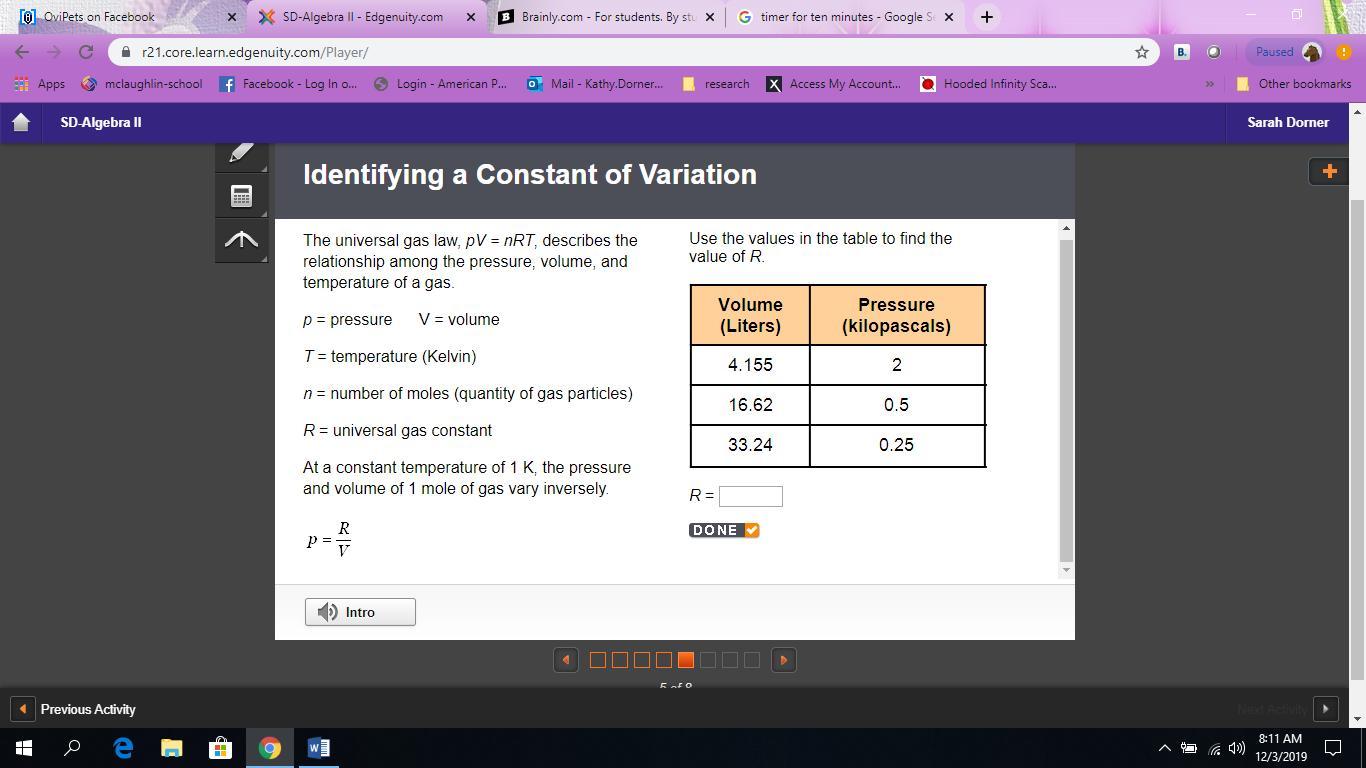Click the R value input field
The image size is (1366, 768).
coord(751,496)
